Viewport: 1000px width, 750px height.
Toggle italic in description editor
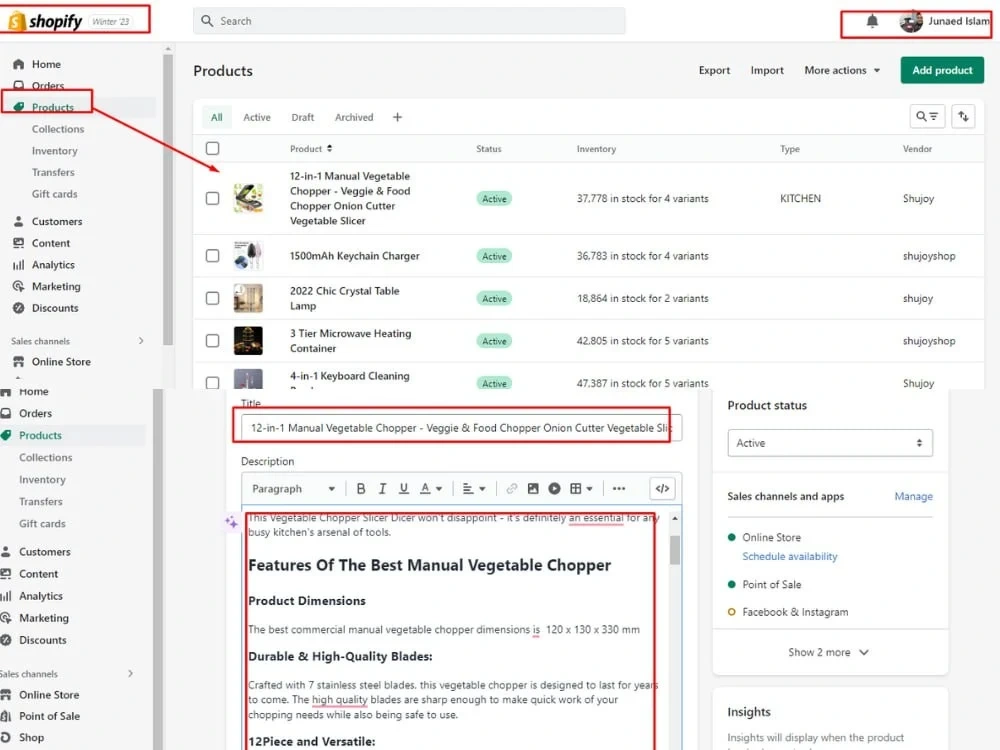[x=382, y=489]
